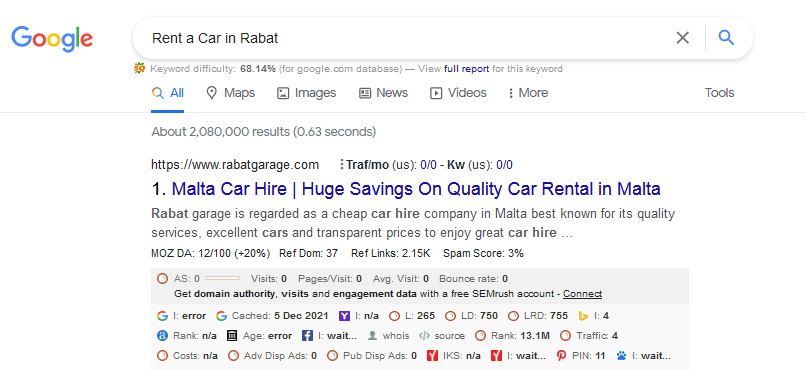Screen dimensions: 806x378
Task: Switch to the Maps tab
Action: [230, 93]
